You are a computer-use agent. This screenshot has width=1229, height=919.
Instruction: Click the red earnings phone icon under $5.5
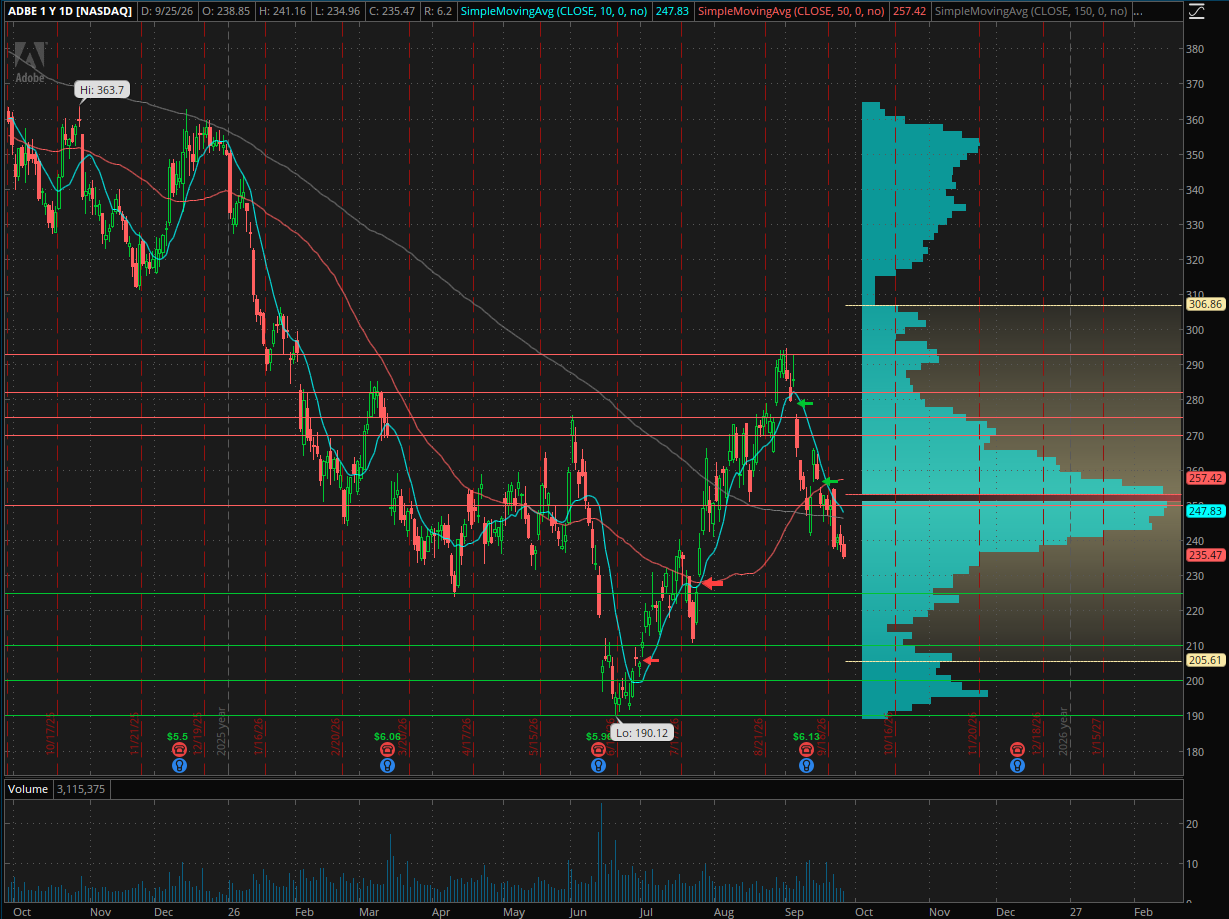178,749
